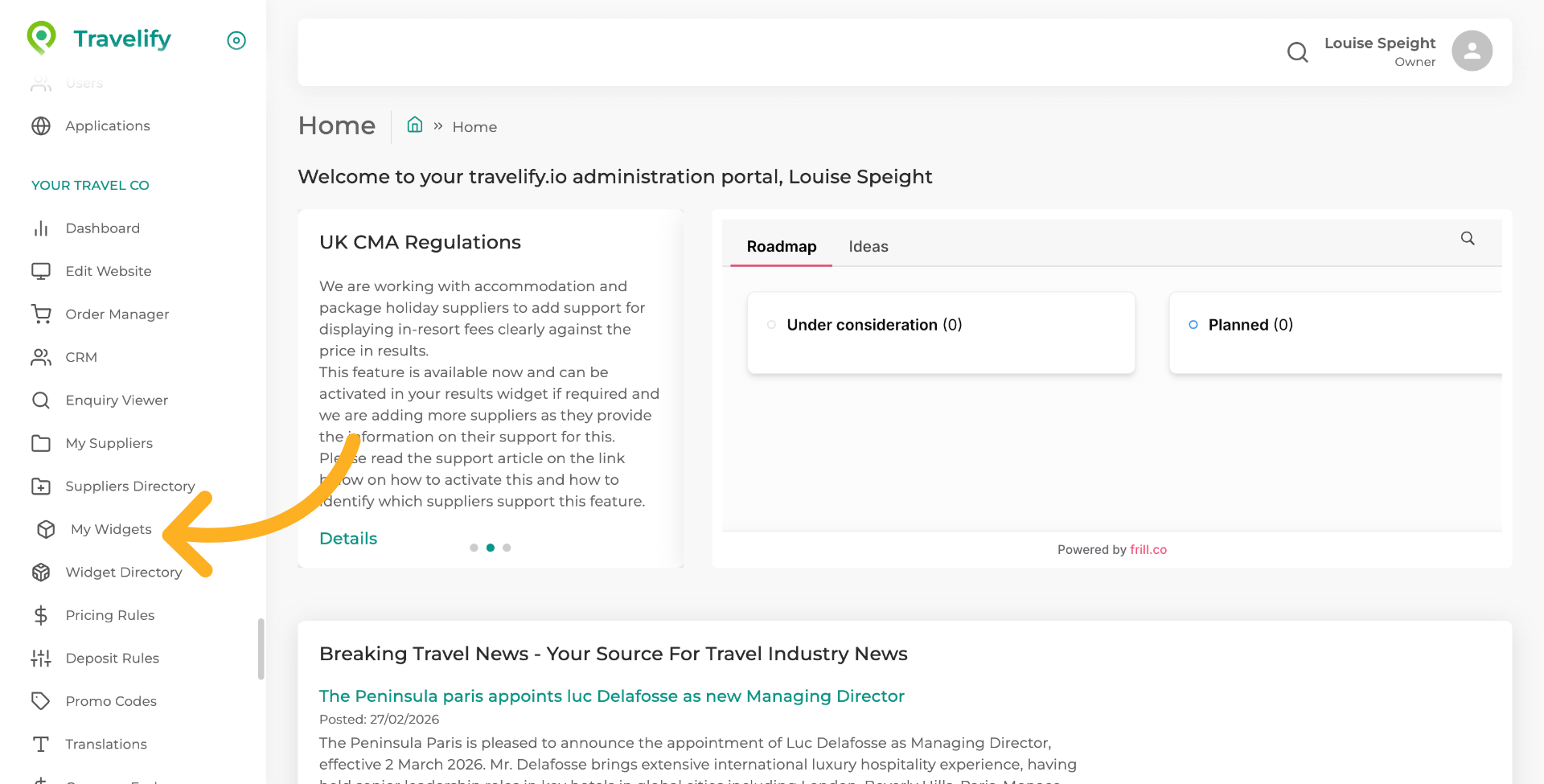
Task: Click the Promo Codes tag icon
Action: [41, 701]
